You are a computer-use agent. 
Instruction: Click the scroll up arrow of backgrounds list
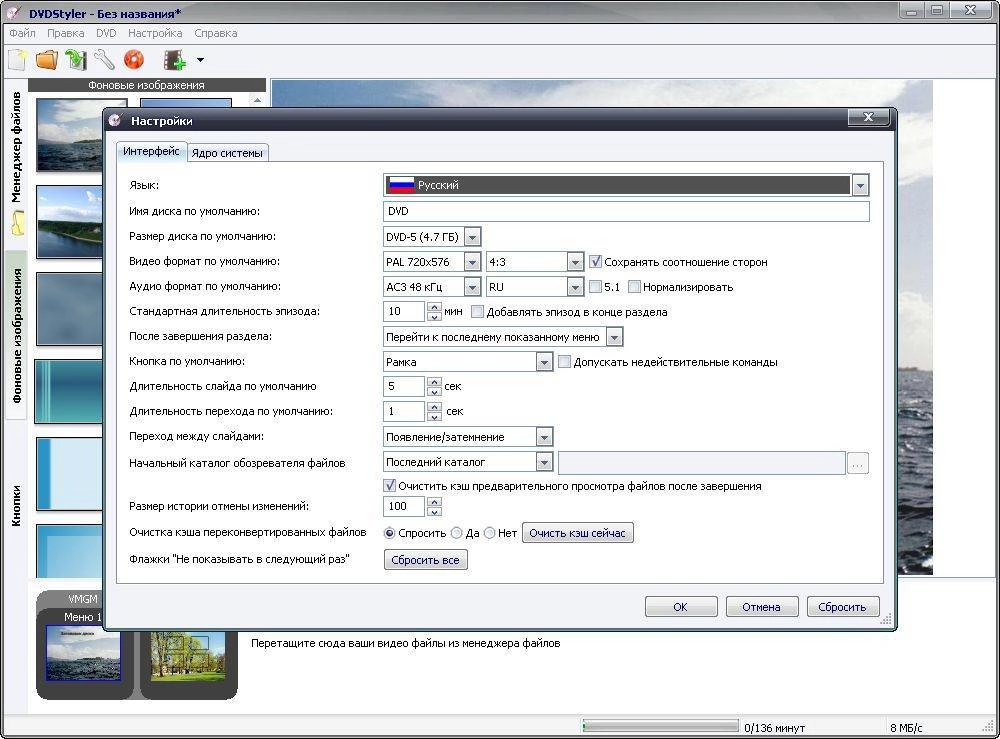257,101
